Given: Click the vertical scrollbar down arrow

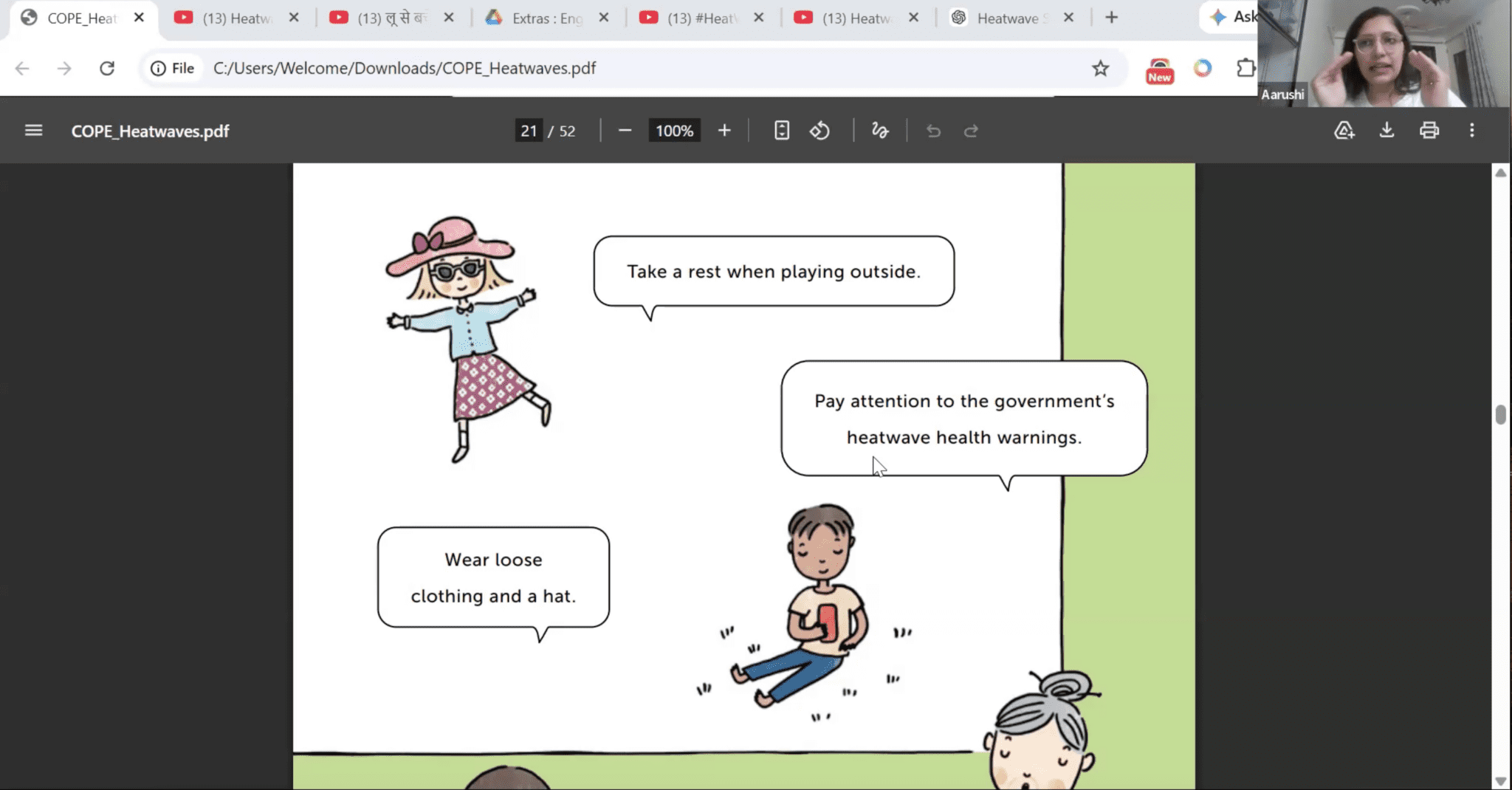Looking at the screenshot, I should (x=1500, y=780).
